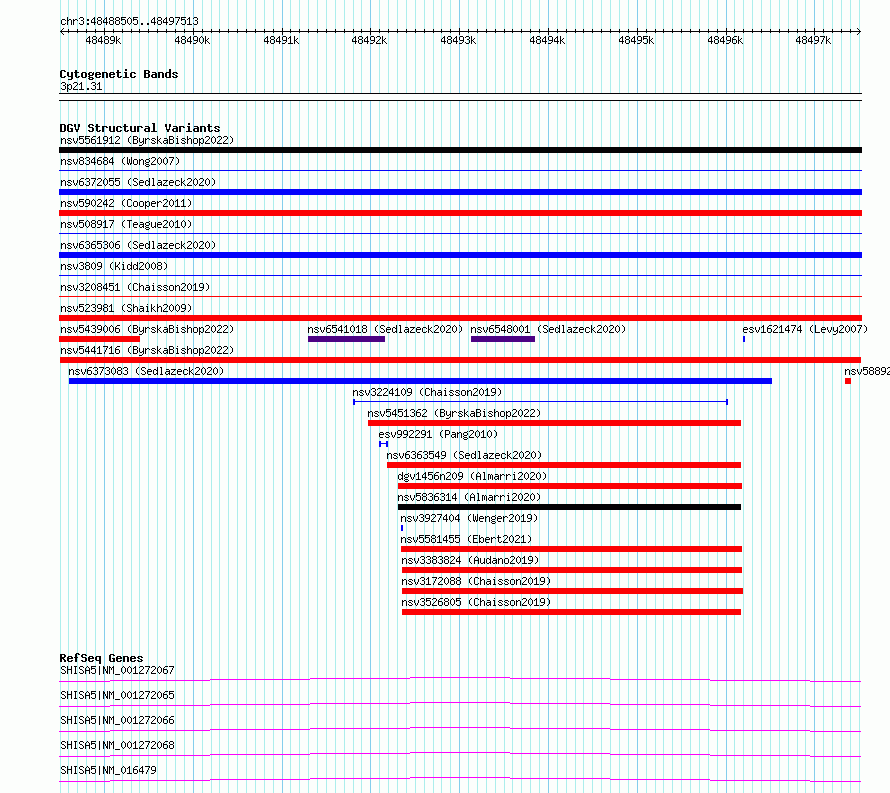Select the tiny blue nsv3927404 marker

click(x=402, y=528)
